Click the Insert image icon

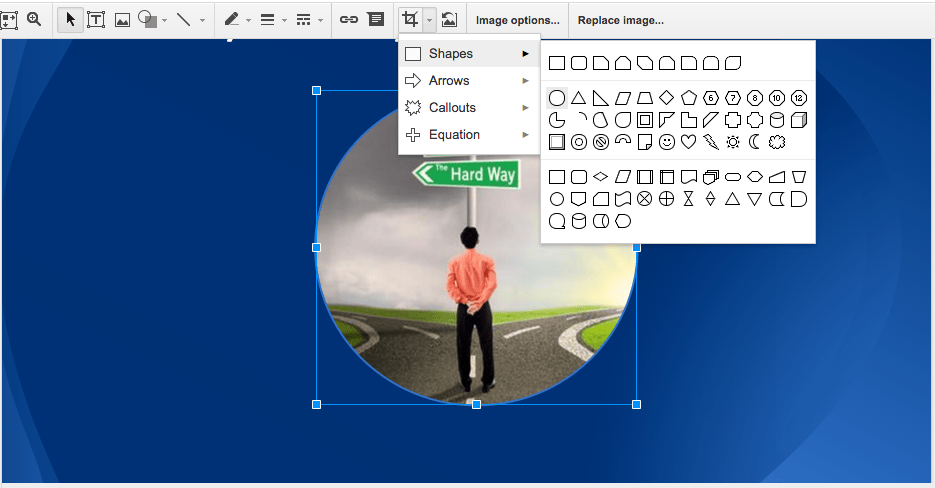coord(122,20)
